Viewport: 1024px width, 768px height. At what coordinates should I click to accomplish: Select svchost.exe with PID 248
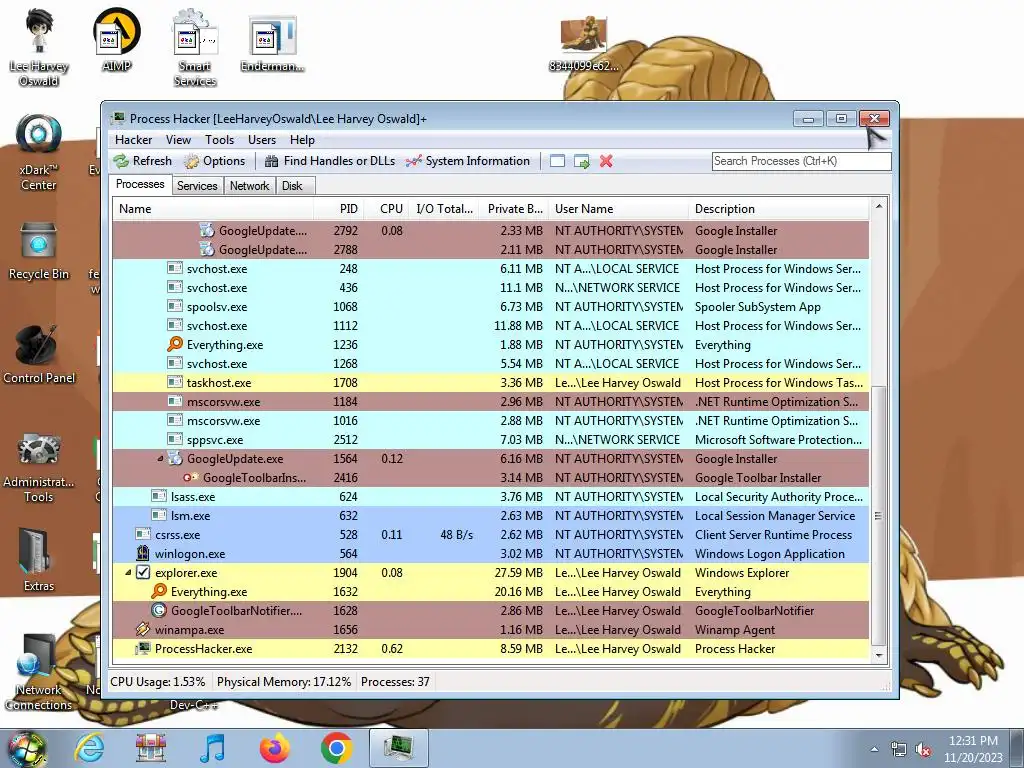coord(490,268)
